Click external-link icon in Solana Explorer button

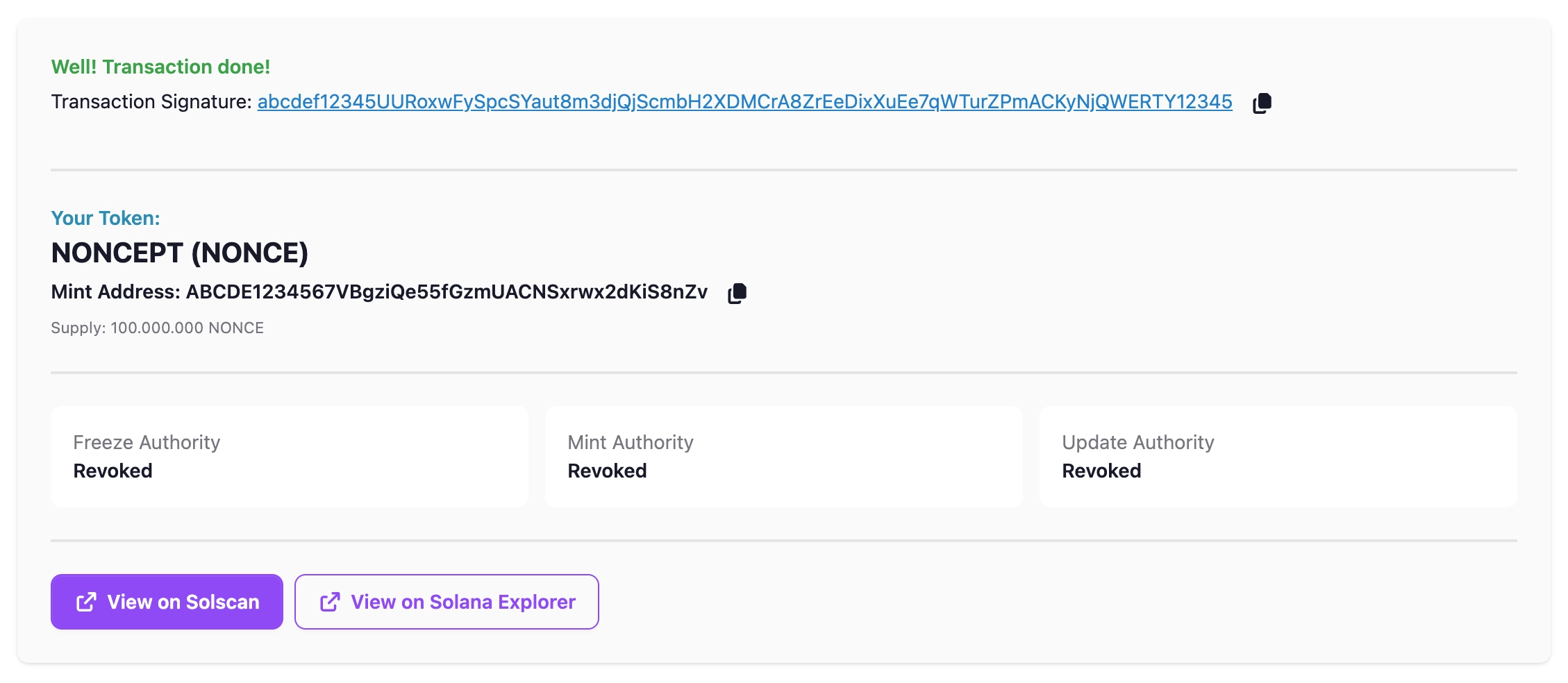coord(330,602)
